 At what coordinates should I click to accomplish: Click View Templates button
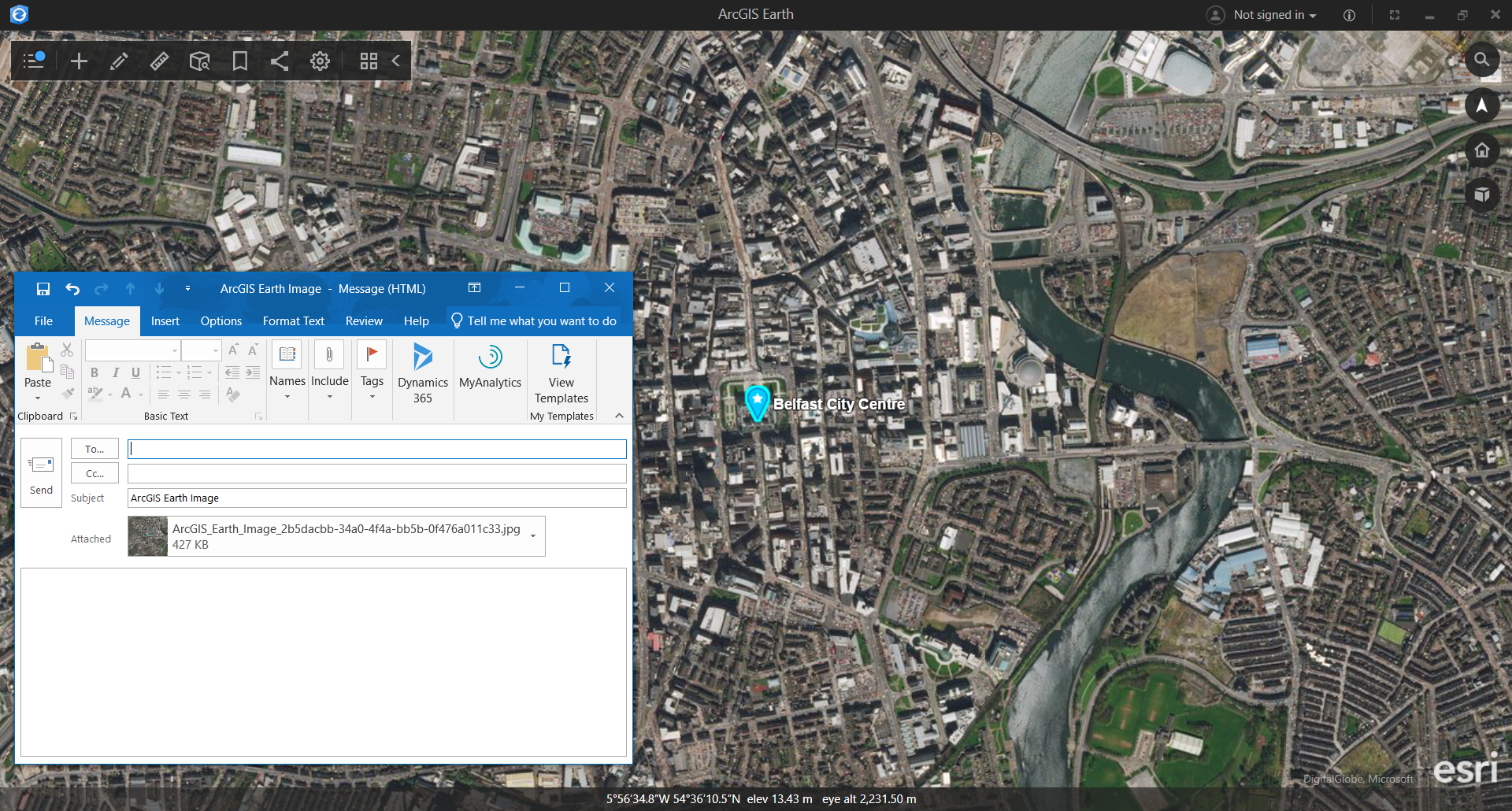coord(561,373)
